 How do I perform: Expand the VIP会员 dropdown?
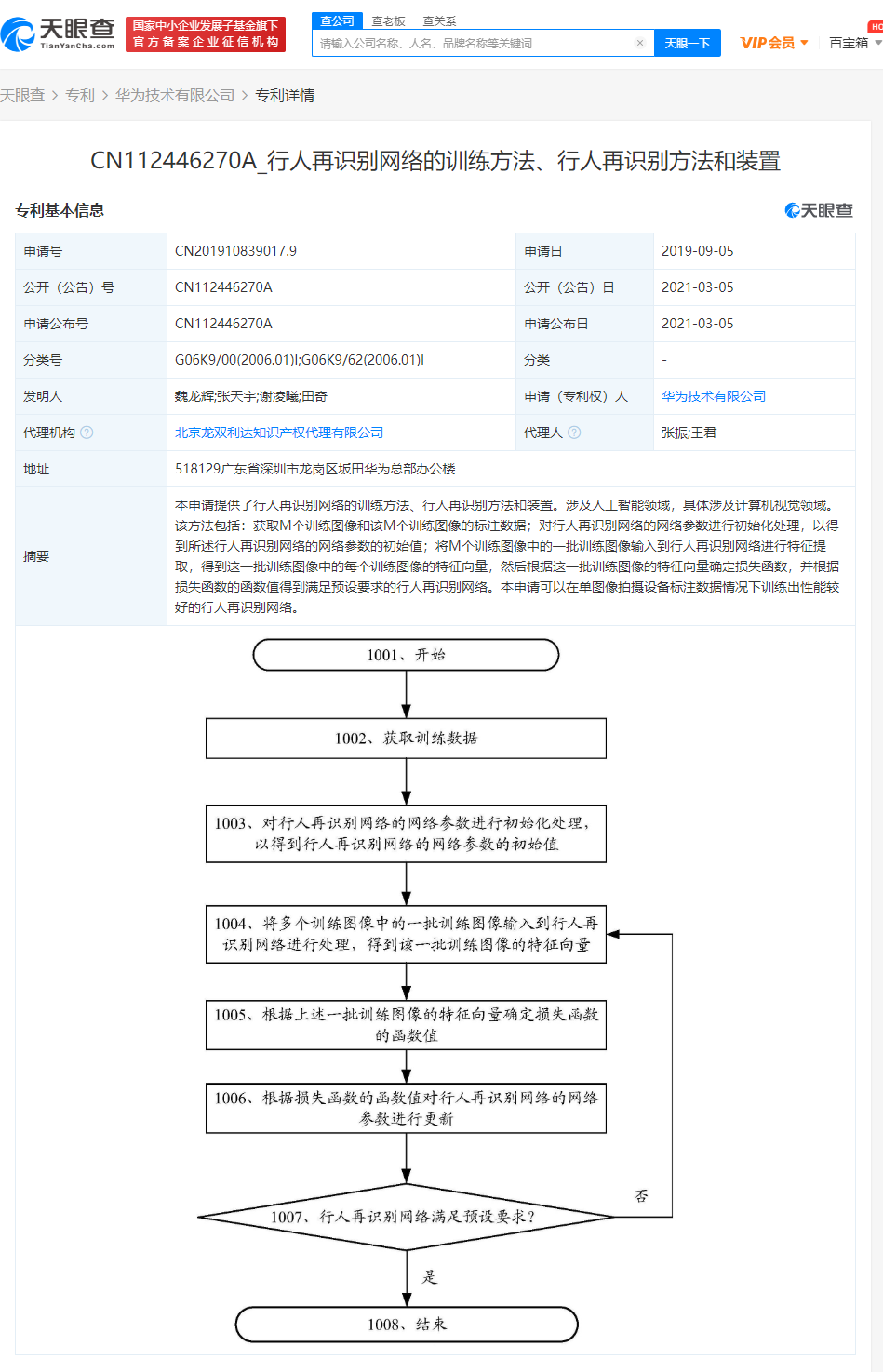pyautogui.click(x=806, y=43)
